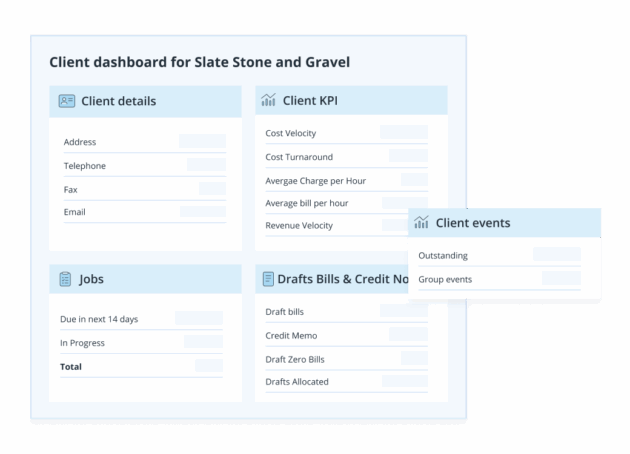Select Avergae Charge per Hour label

click(315, 181)
